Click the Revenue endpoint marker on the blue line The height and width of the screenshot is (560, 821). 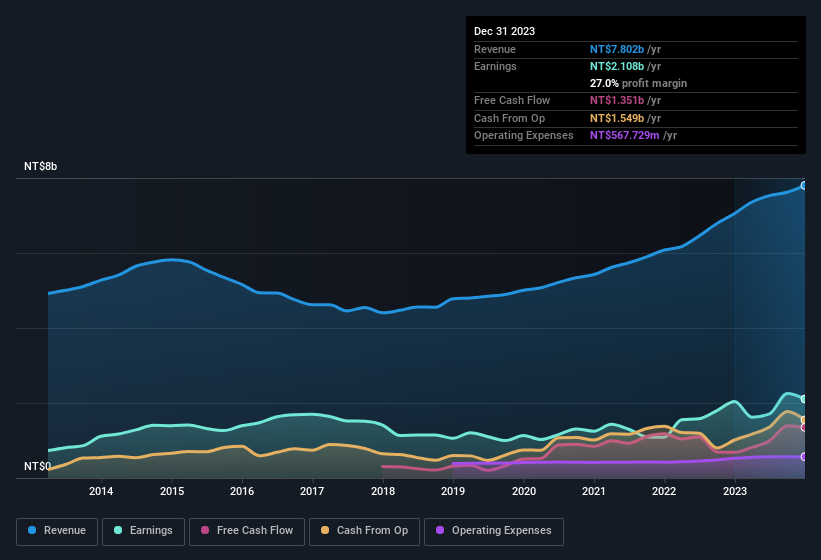(x=804, y=185)
